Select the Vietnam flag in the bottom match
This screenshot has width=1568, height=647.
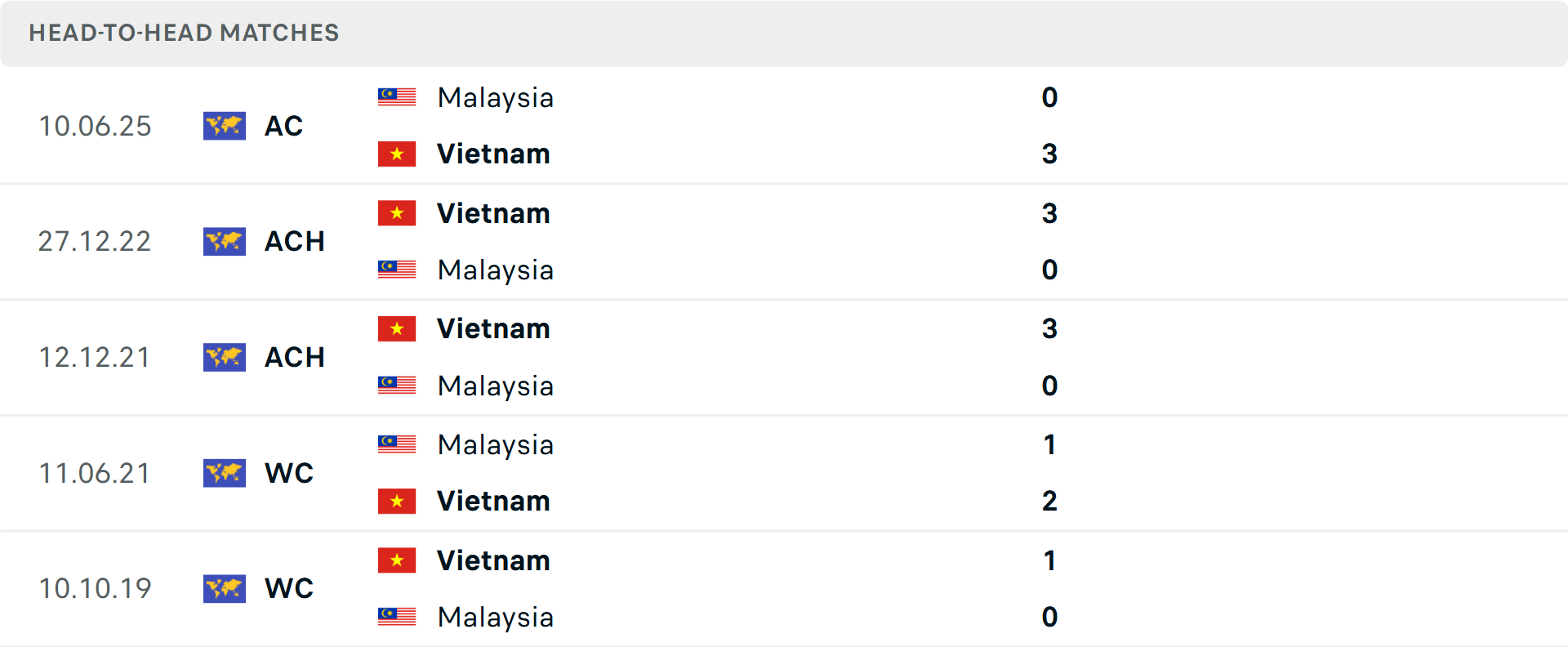tap(397, 560)
